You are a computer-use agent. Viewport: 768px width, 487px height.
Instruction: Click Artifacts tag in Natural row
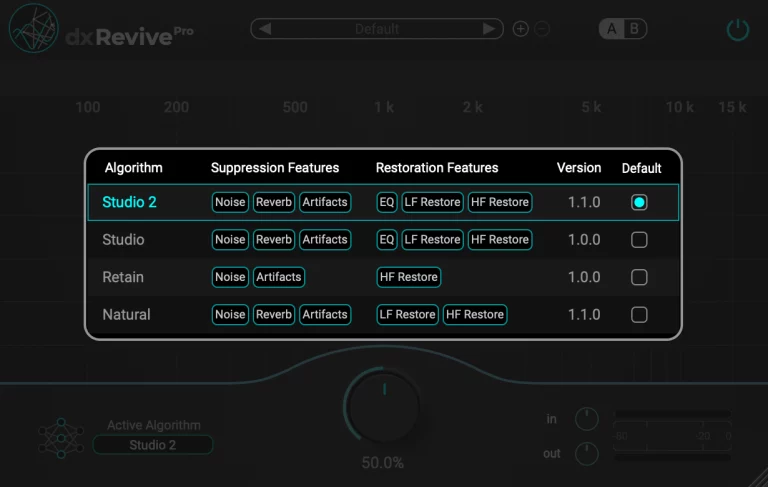pyautogui.click(x=325, y=315)
